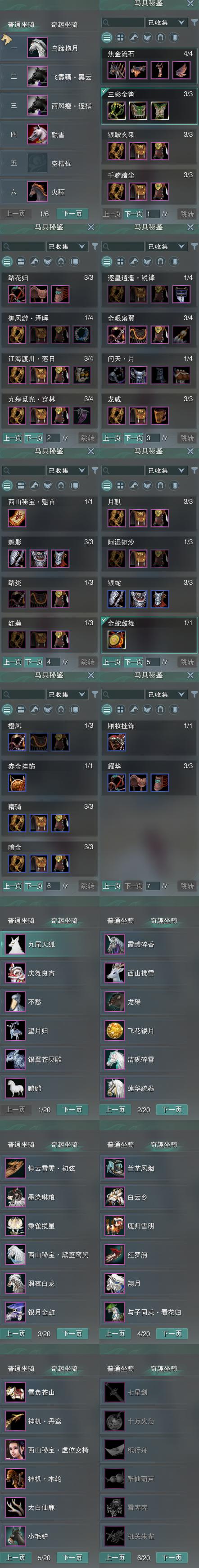Select the 融雪 white horse icon
Screen dimensions: 199x1568
click(x=37, y=134)
